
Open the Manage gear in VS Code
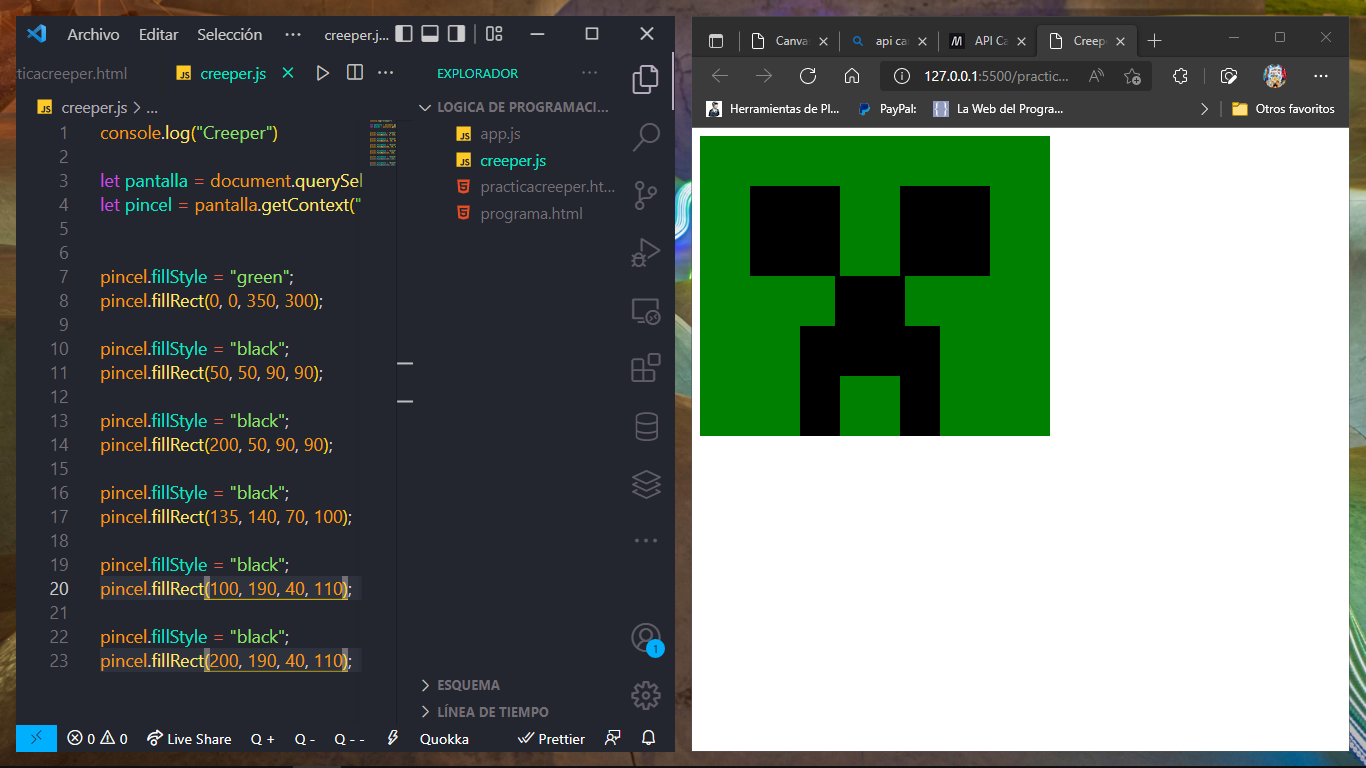coord(646,695)
